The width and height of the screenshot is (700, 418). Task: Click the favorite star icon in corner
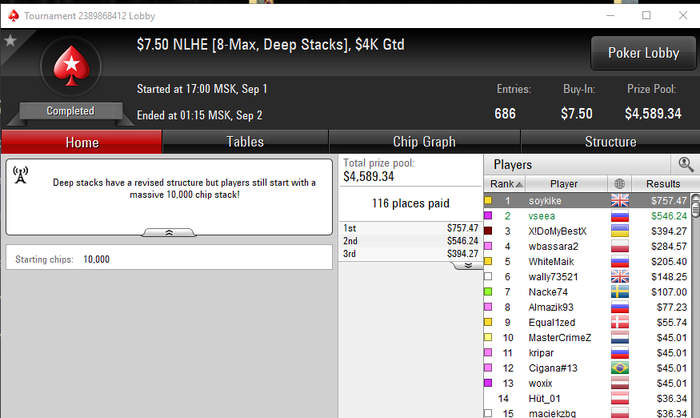point(10,41)
